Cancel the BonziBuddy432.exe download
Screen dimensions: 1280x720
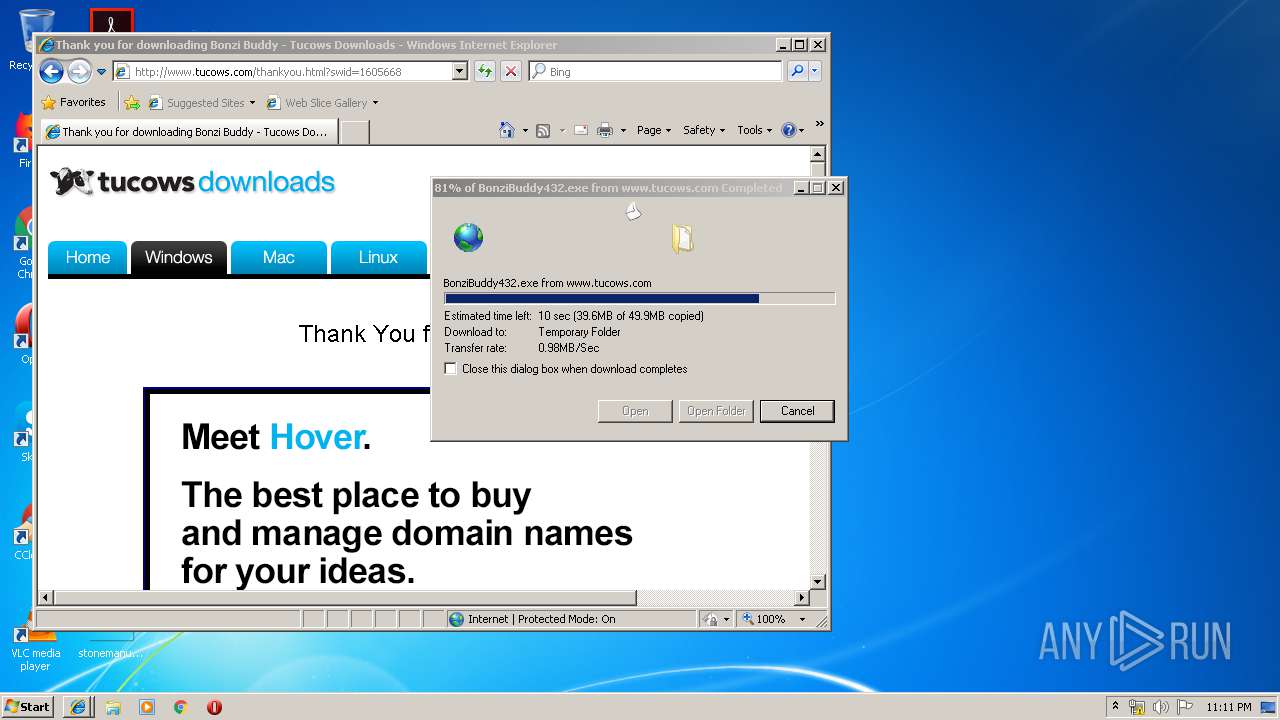coord(797,411)
